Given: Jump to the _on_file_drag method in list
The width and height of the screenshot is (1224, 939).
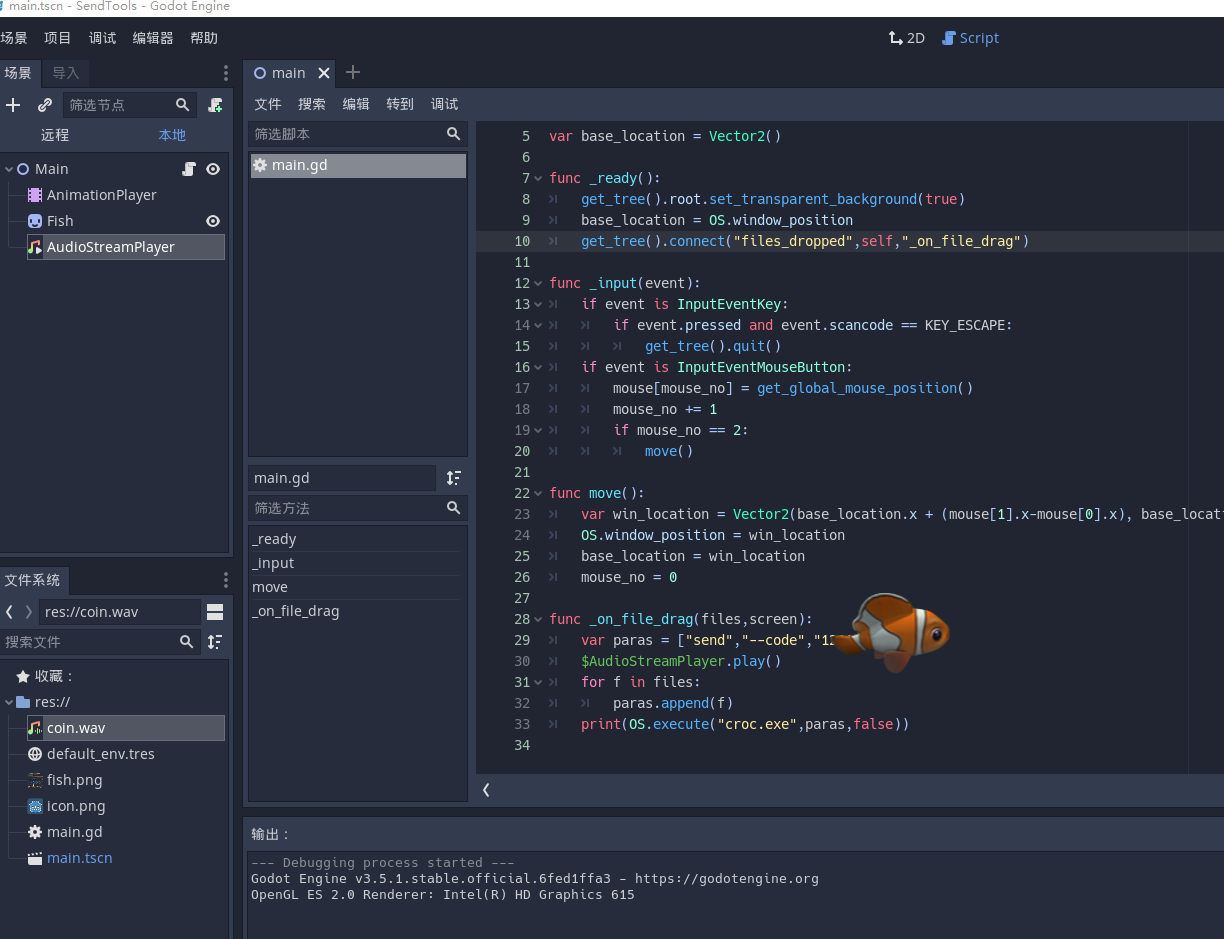Looking at the screenshot, I should point(296,611).
